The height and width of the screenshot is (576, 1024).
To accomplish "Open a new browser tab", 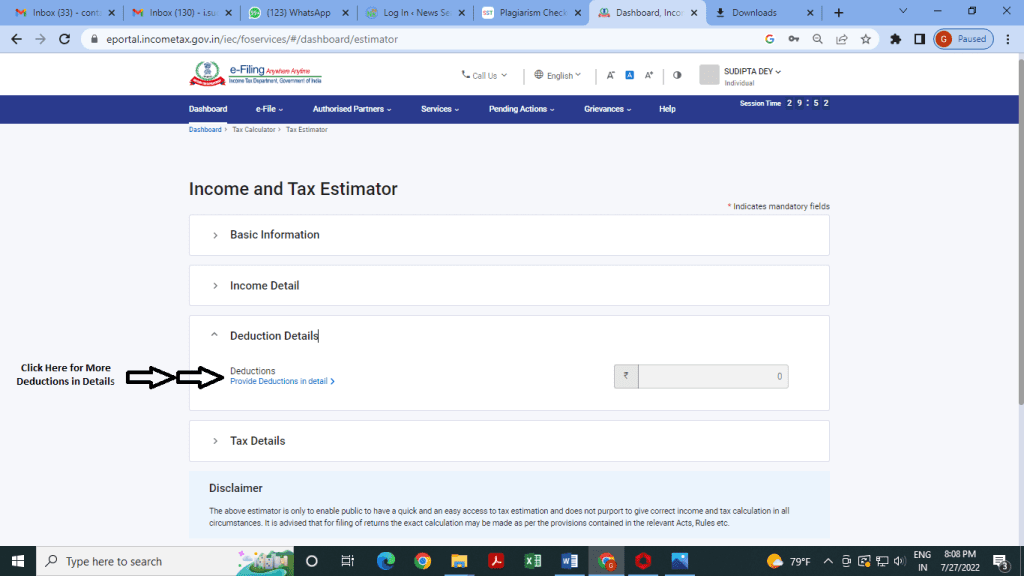I will (x=839, y=12).
